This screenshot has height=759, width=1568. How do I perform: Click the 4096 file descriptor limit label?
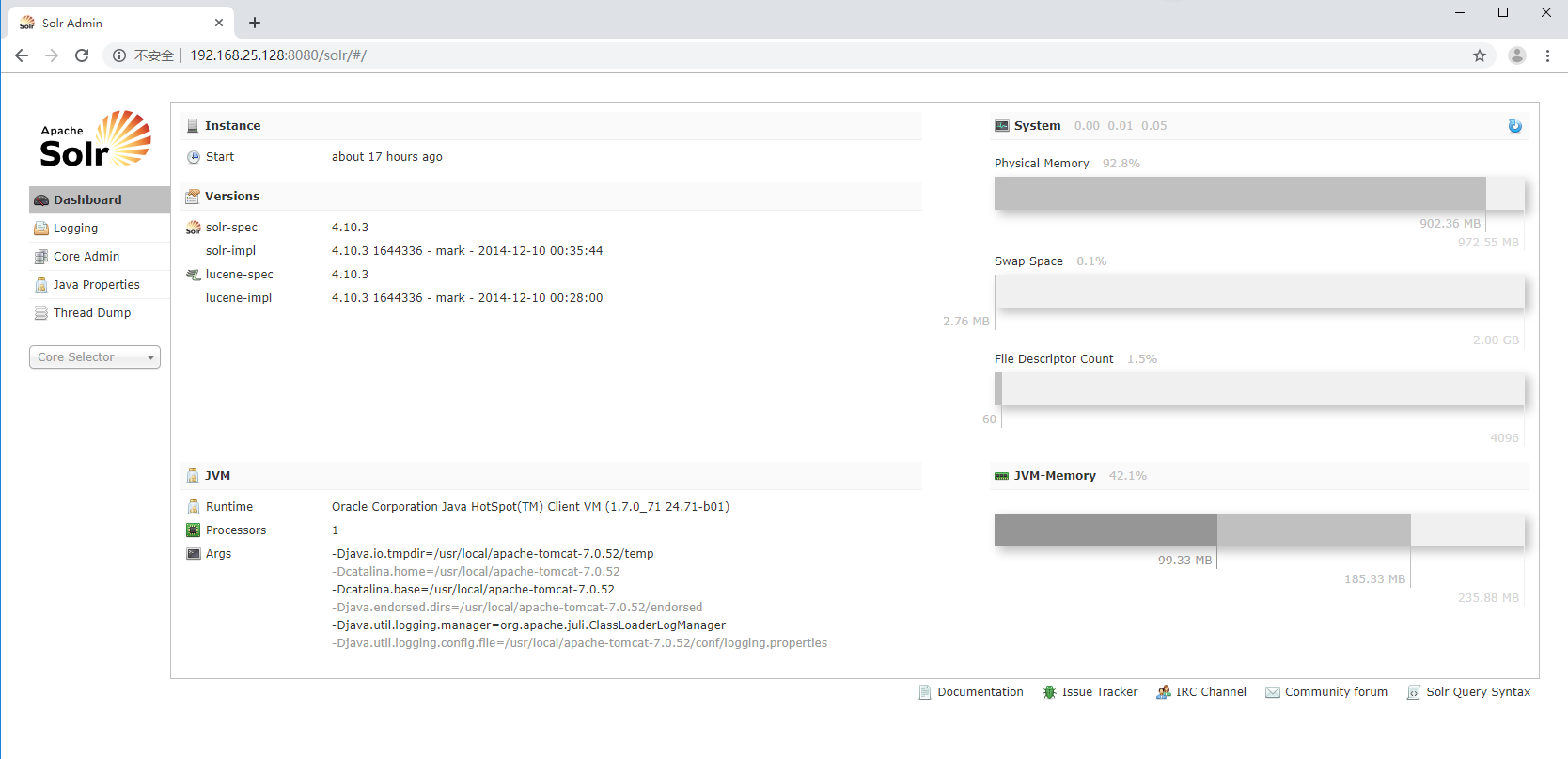coord(1504,438)
